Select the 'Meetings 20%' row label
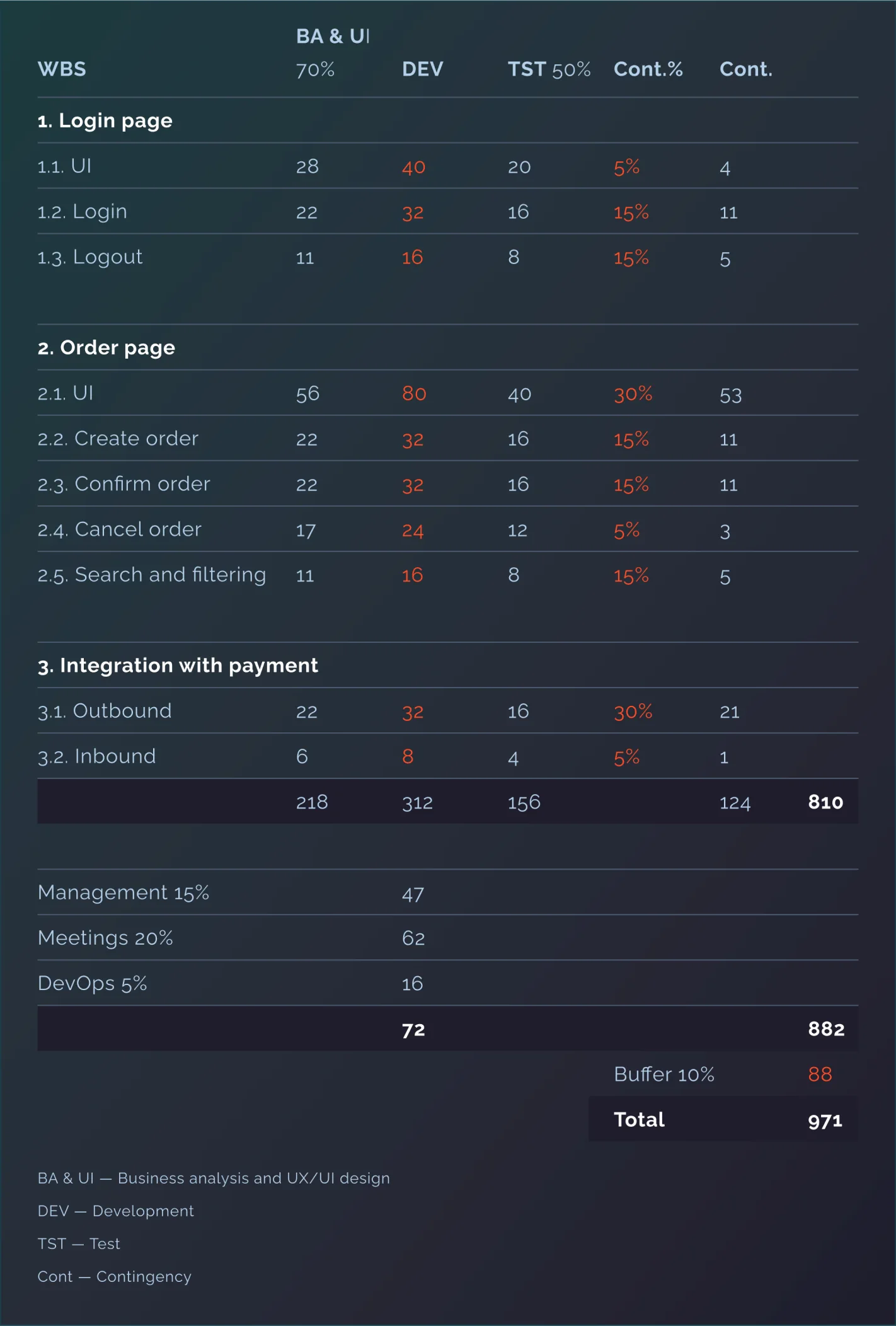 [x=105, y=937]
